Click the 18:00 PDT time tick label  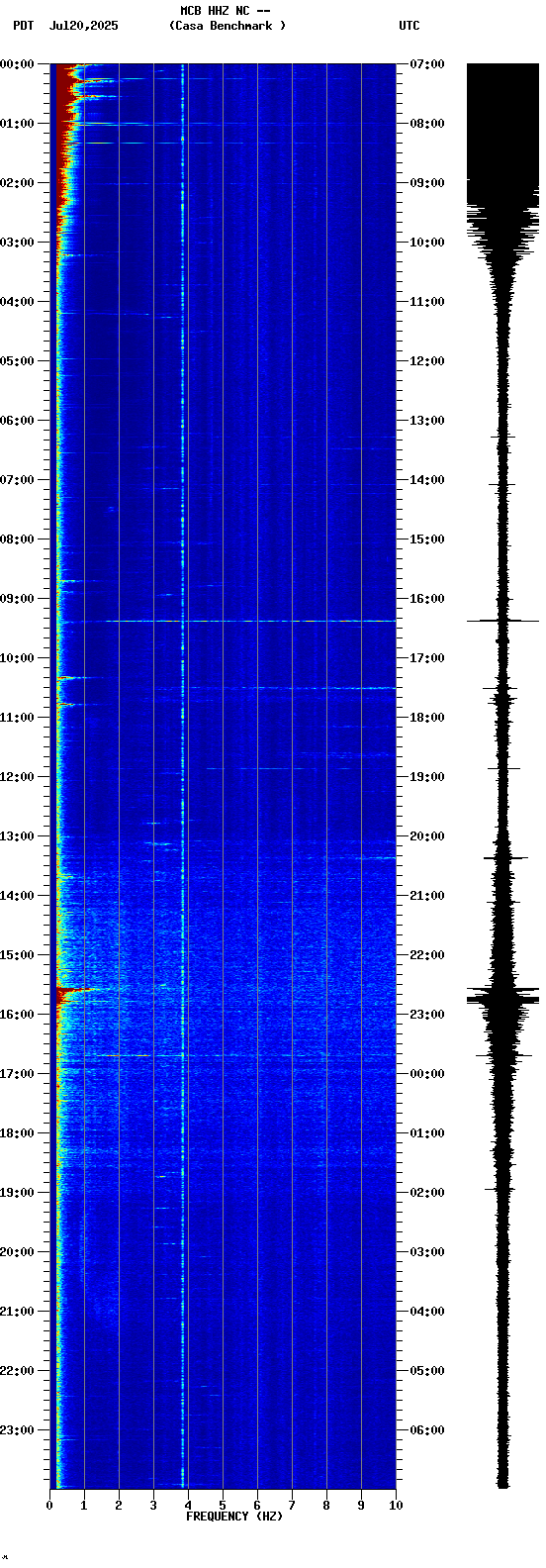18,1133
